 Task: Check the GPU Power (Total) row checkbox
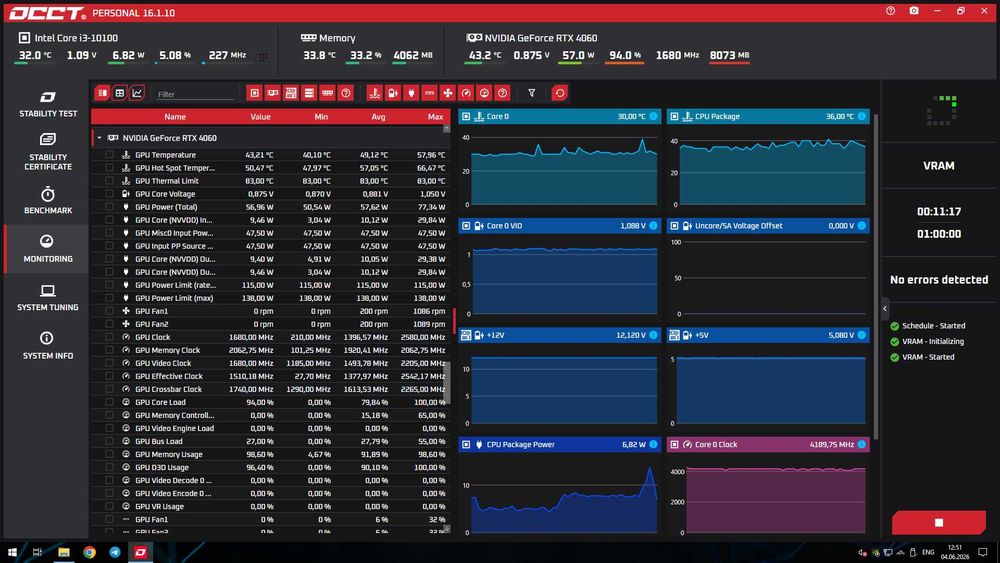pyautogui.click(x=109, y=207)
